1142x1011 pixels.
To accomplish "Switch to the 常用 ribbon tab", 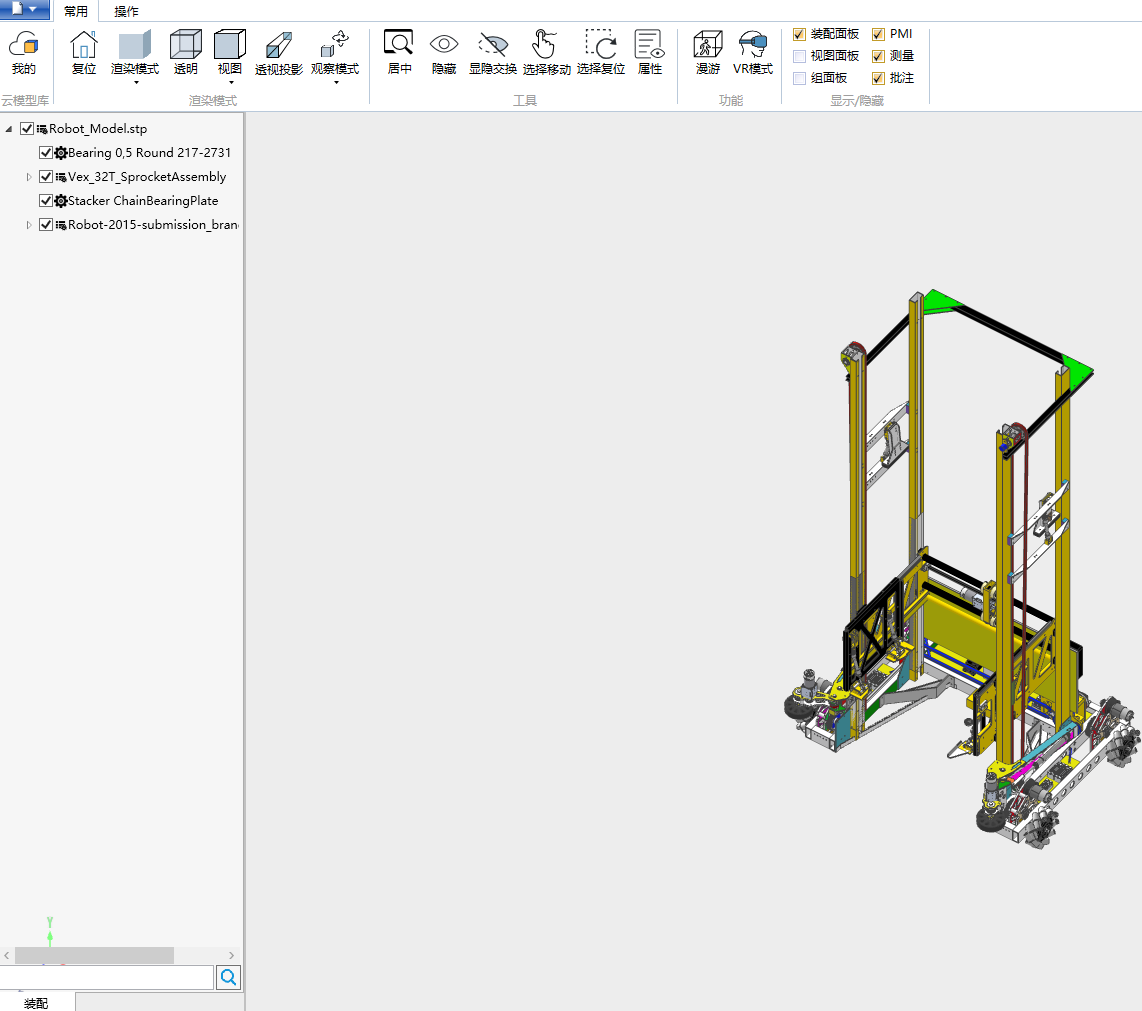I will pyautogui.click(x=76, y=11).
